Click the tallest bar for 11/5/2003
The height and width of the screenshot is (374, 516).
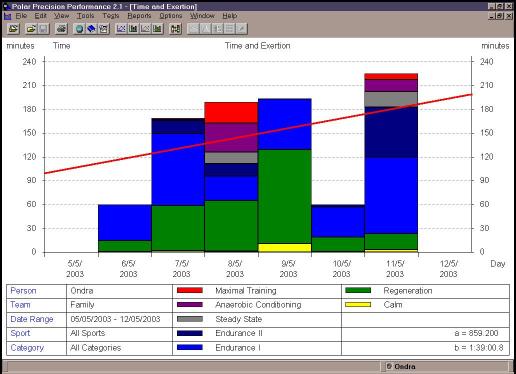[391, 163]
